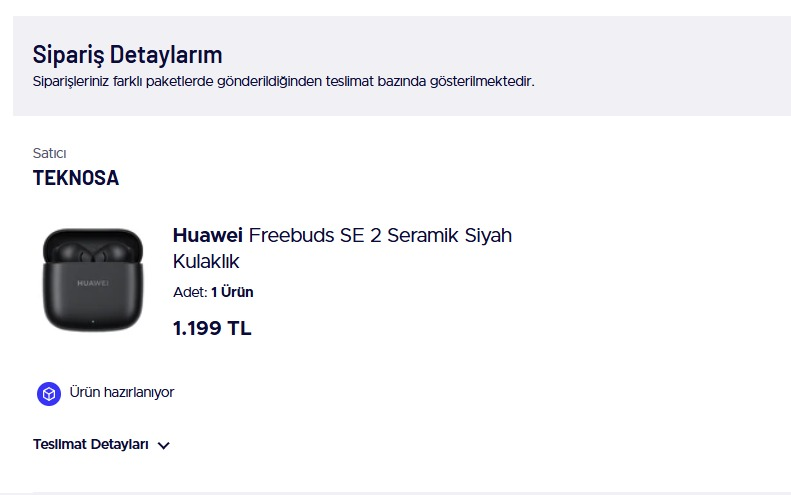
Task: Click the bold Huawei brand name
Action: pyautogui.click(x=208, y=236)
